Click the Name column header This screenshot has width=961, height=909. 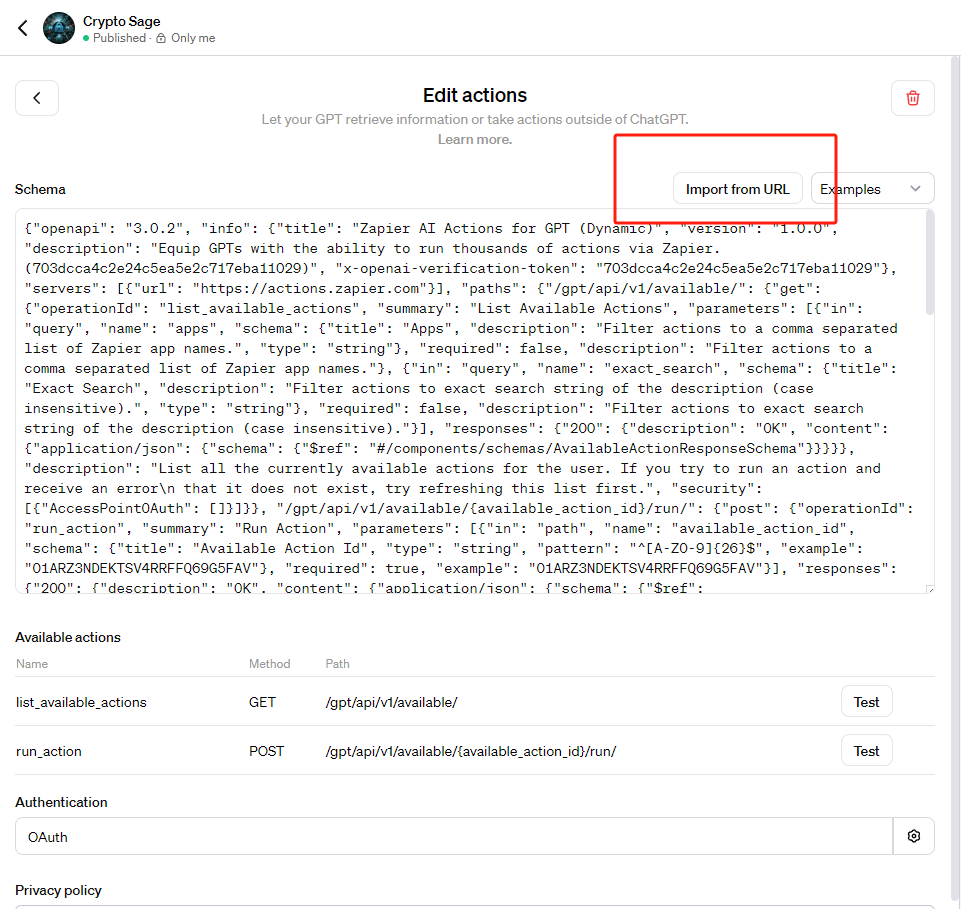(x=32, y=664)
